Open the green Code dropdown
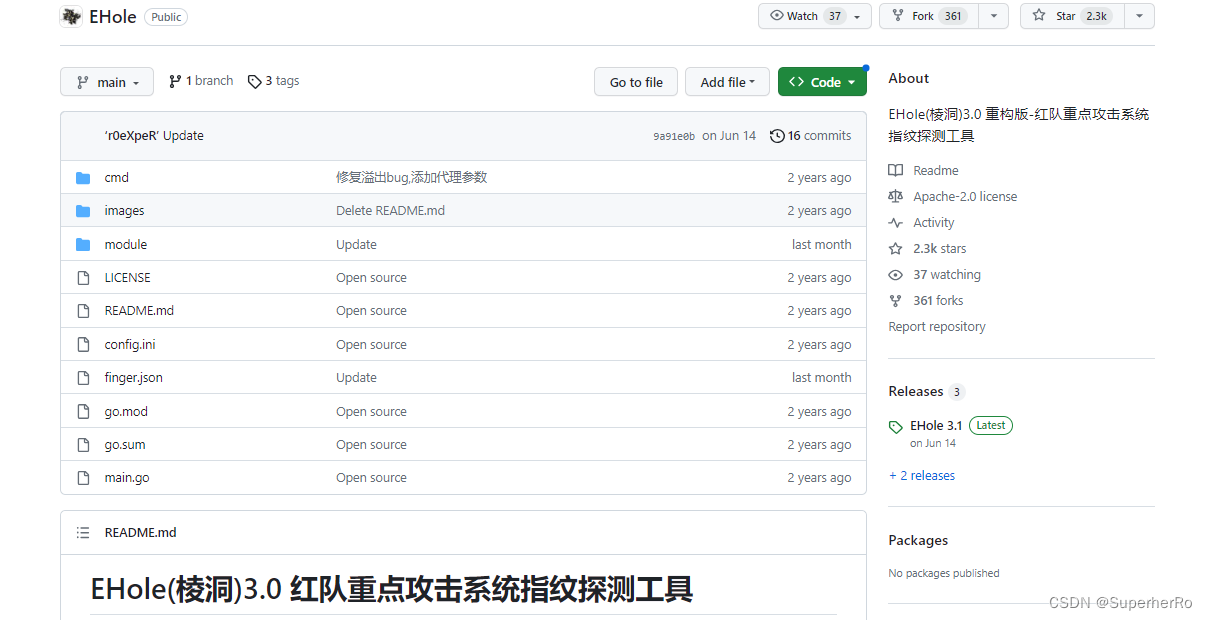The height and width of the screenshot is (620, 1207). (x=822, y=81)
